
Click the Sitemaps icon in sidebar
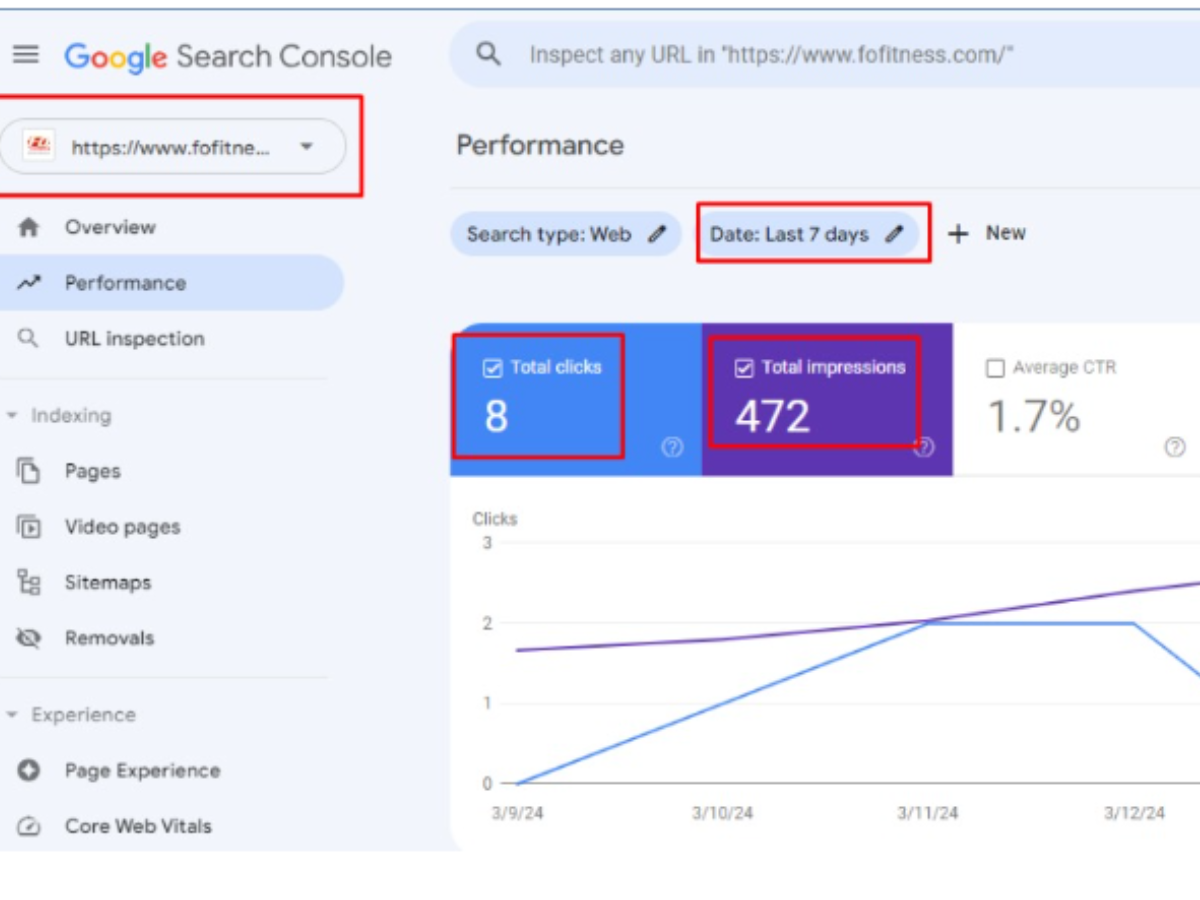(x=29, y=582)
